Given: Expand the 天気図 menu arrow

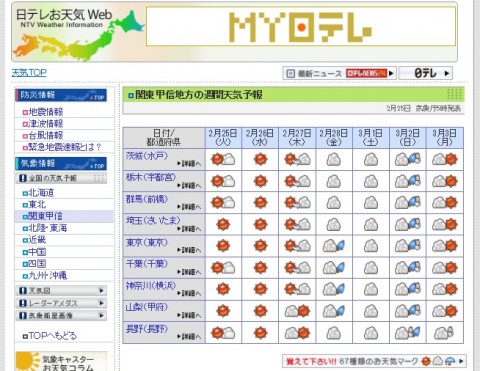Looking at the screenshot, I should click(x=101, y=291).
